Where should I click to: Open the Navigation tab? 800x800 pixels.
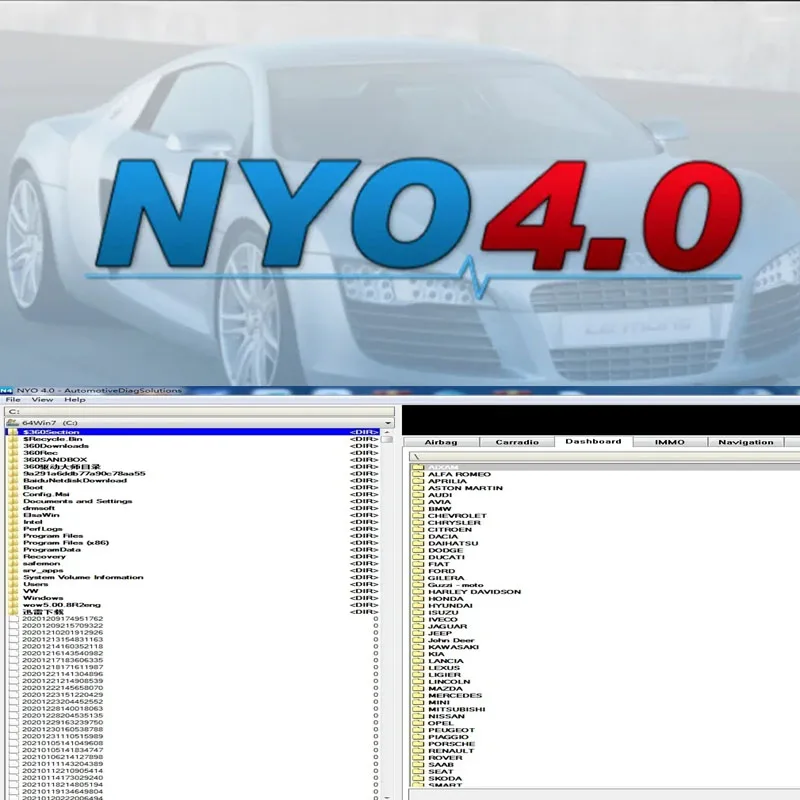point(745,442)
